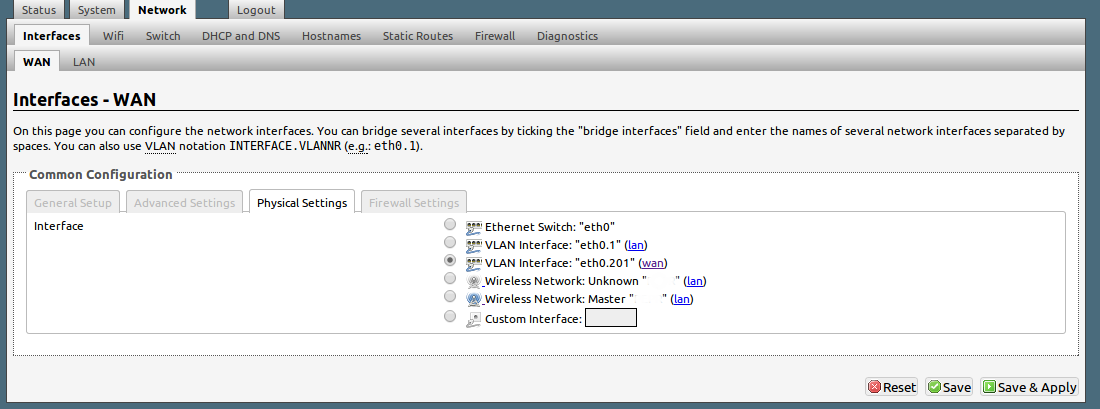Open the General Setup tab
Viewport: 1100px width, 409px height.
[x=73, y=202]
